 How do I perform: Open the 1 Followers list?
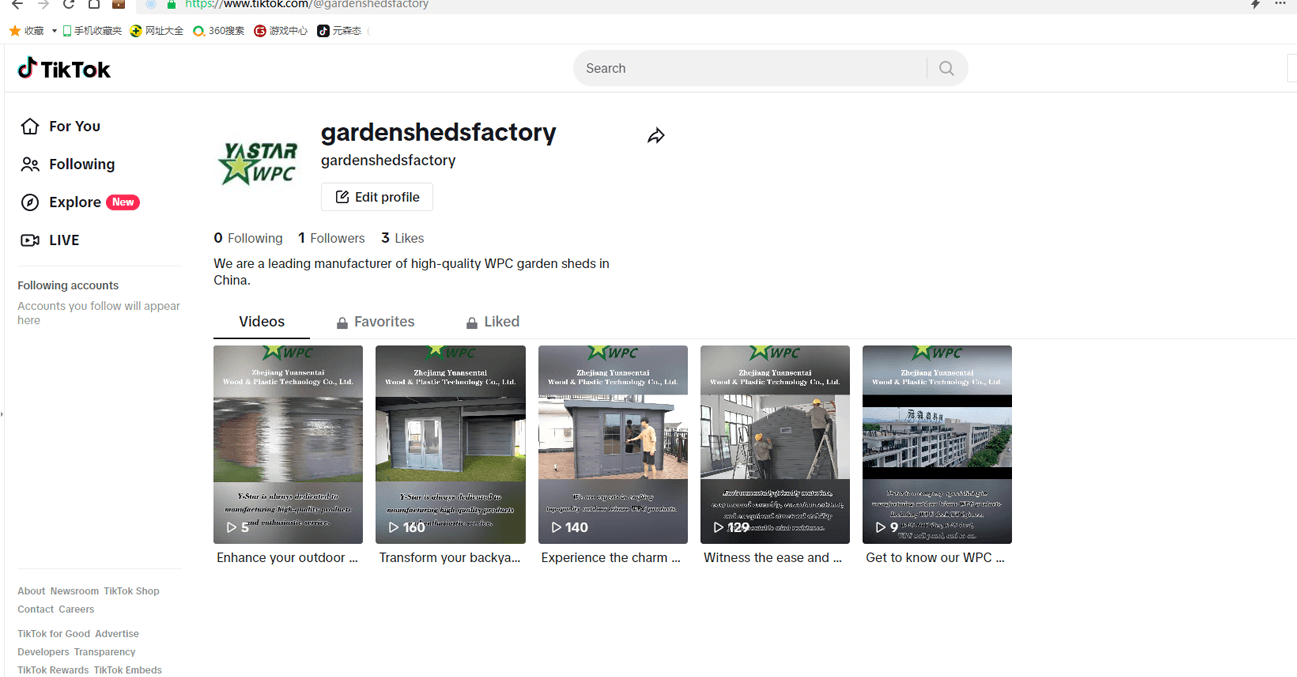(331, 238)
